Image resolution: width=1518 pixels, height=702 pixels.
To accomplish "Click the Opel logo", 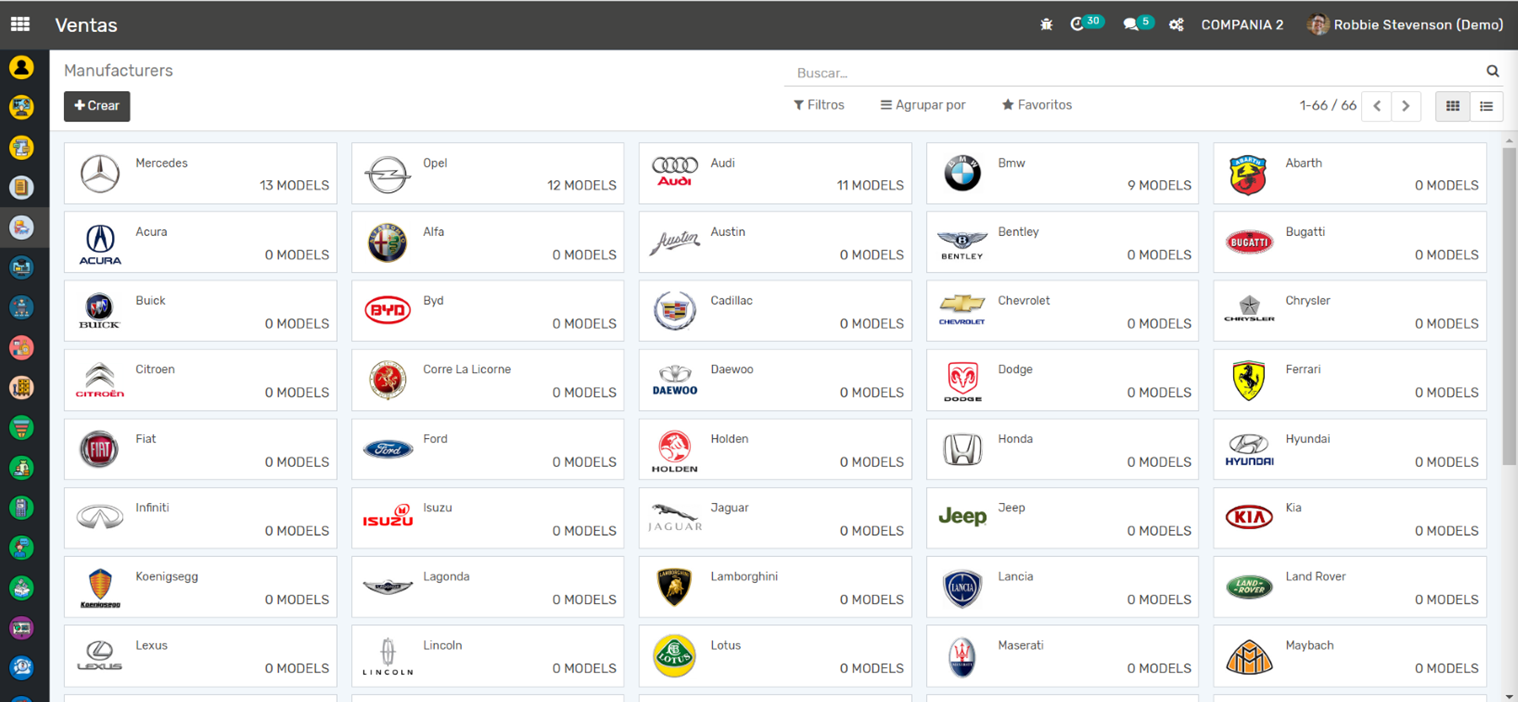I will [387, 174].
